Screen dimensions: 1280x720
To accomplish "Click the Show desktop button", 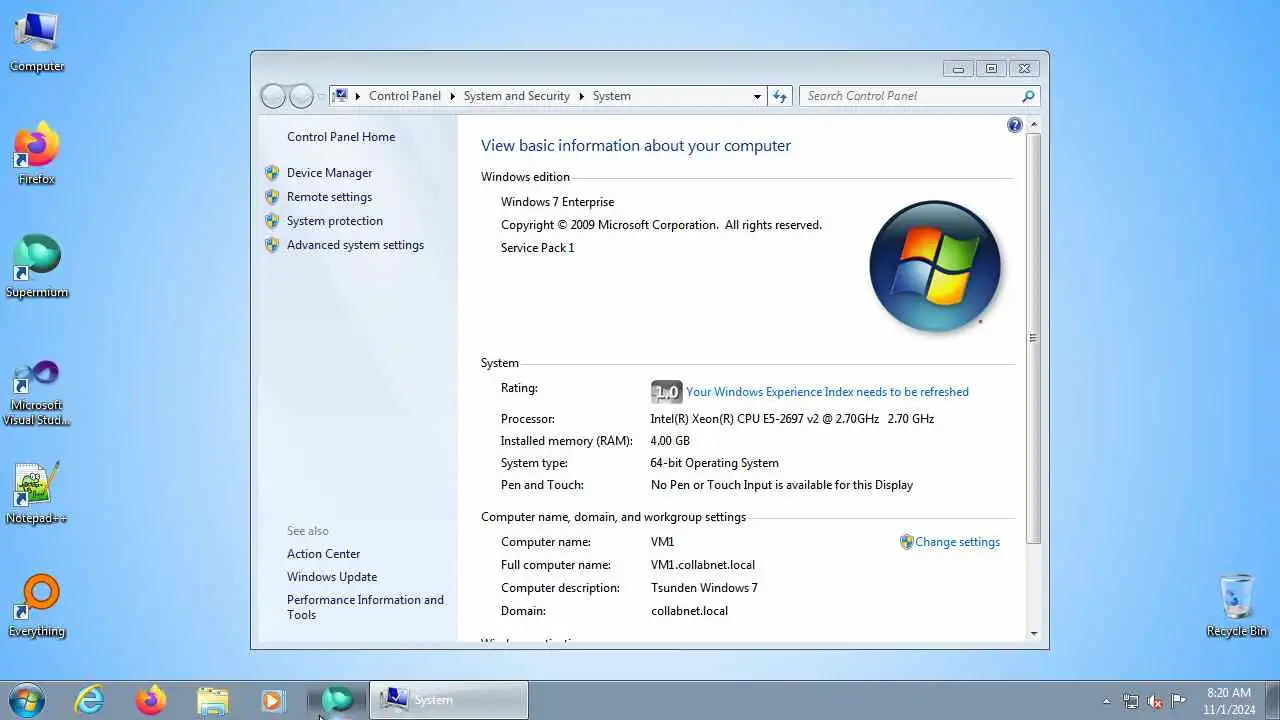I will (1273, 701).
